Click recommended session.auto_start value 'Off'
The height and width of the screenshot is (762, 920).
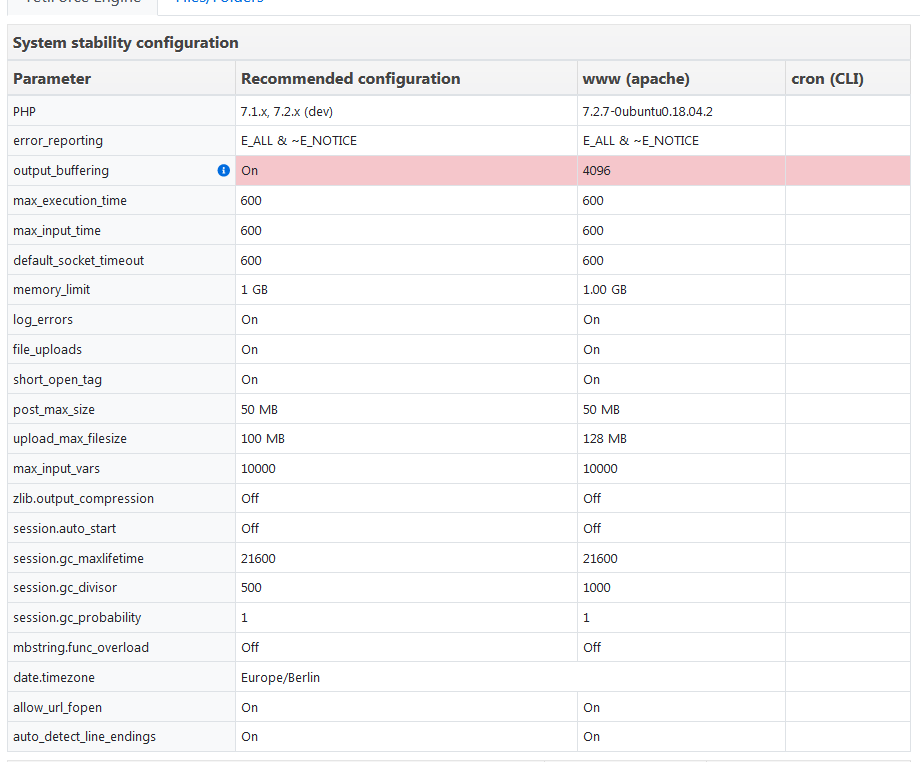point(250,529)
